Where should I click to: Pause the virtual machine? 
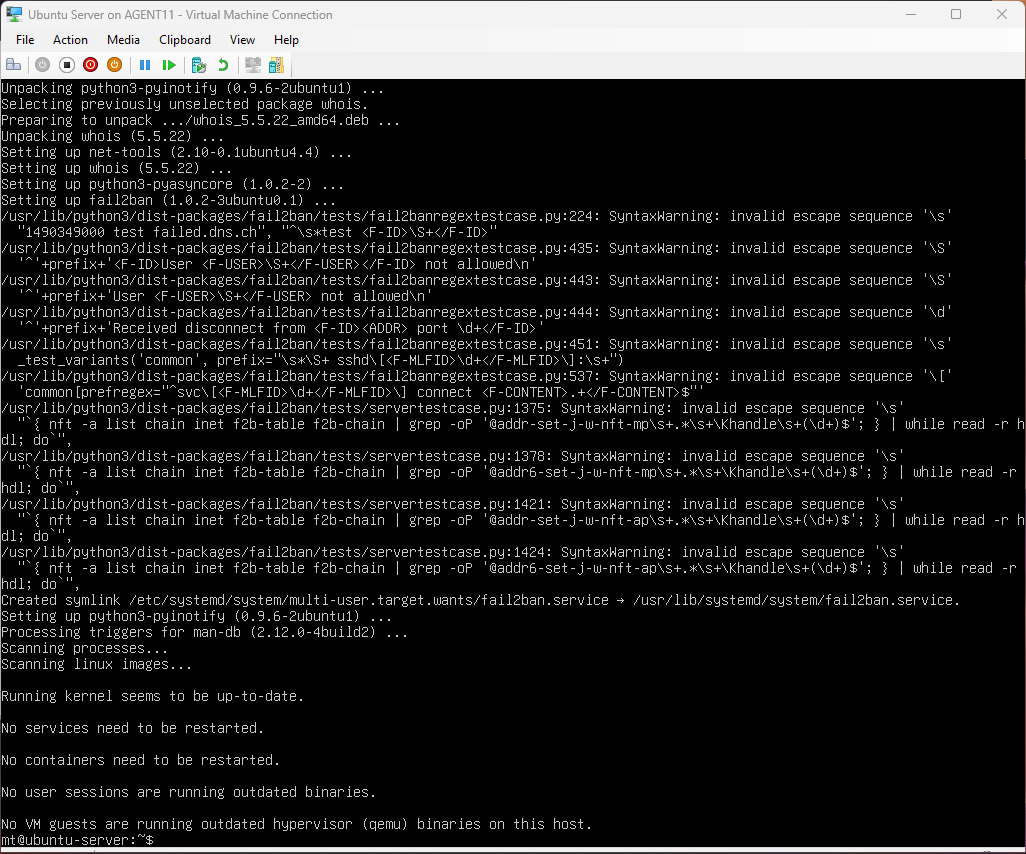coord(145,65)
